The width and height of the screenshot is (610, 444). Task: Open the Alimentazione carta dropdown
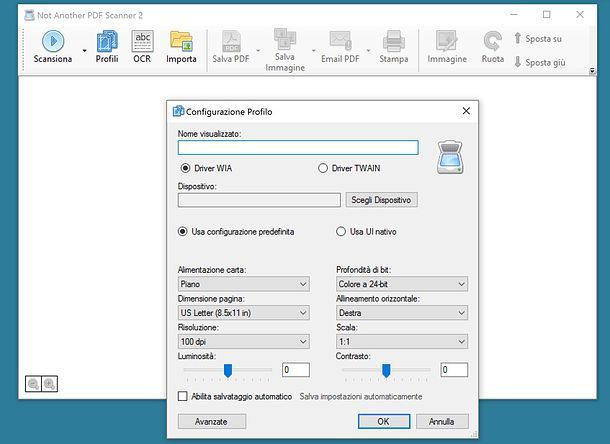pyautogui.click(x=244, y=284)
